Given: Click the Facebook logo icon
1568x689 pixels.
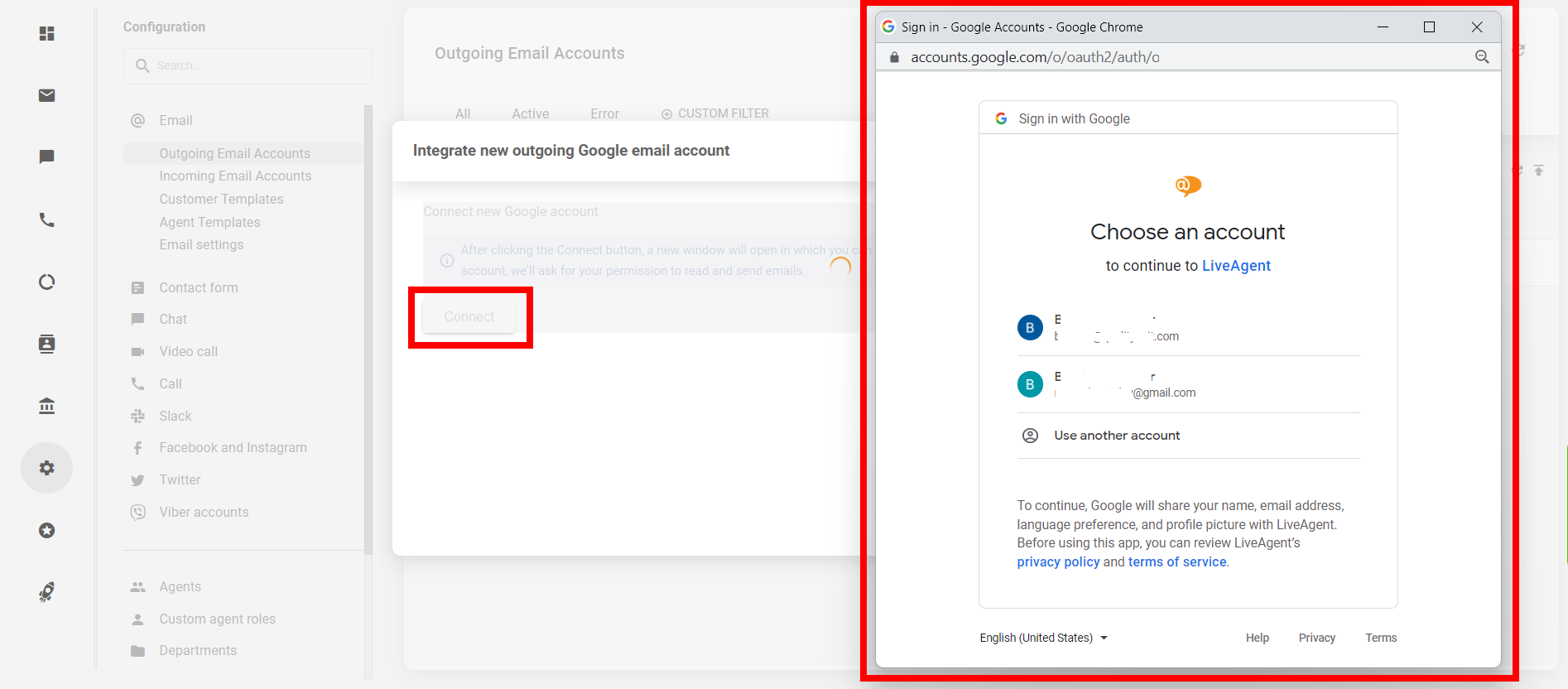Looking at the screenshot, I should point(137,447).
